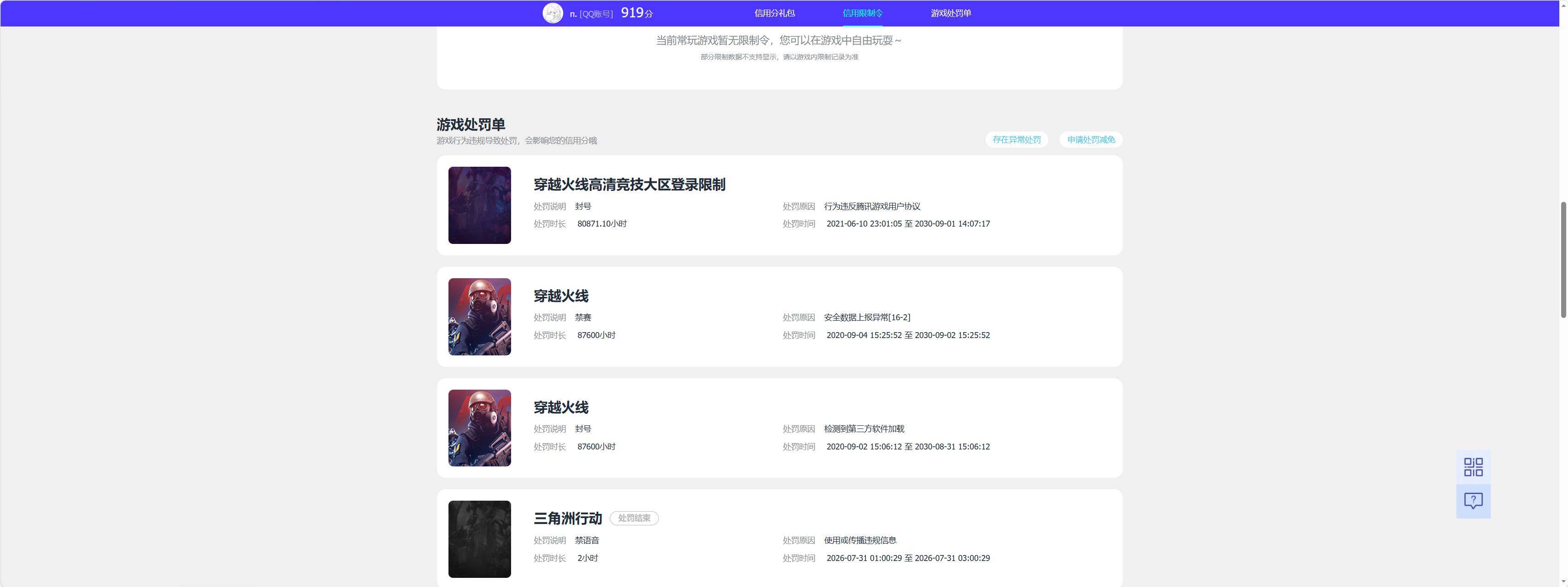The width and height of the screenshot is (1568, 587).
Task: Click the 2小时 duration value
Action: 587,558
